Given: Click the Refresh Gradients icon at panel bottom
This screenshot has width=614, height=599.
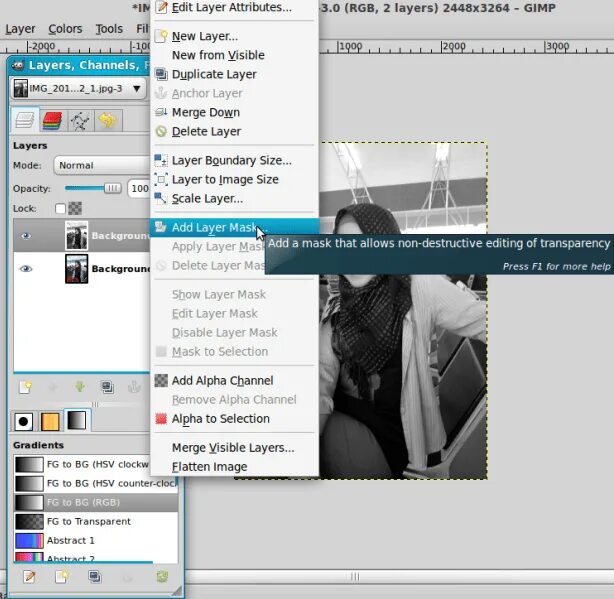Looking at the screenshot, I should 162,577.
